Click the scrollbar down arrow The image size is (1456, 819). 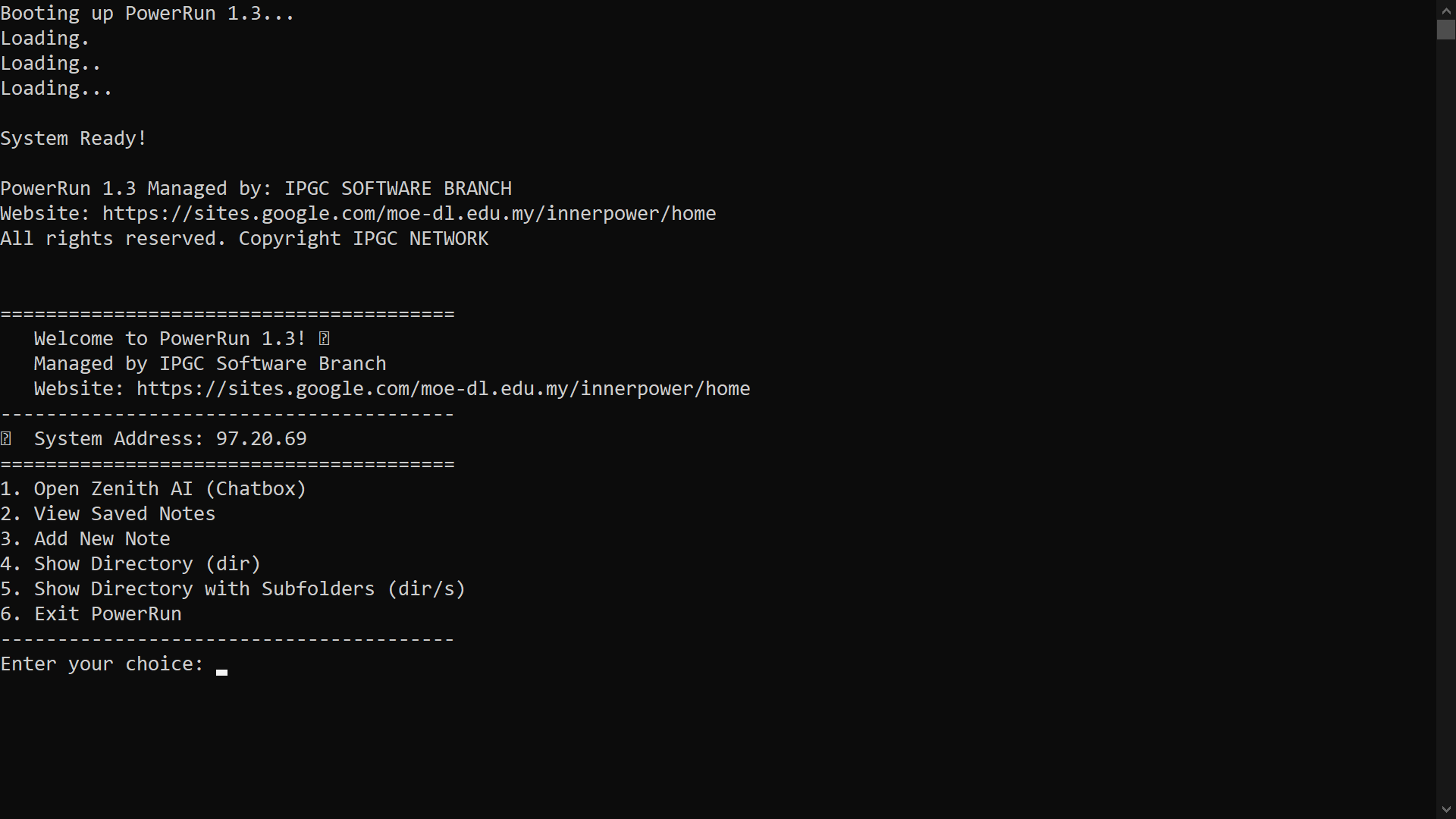tap(1445, 810)
